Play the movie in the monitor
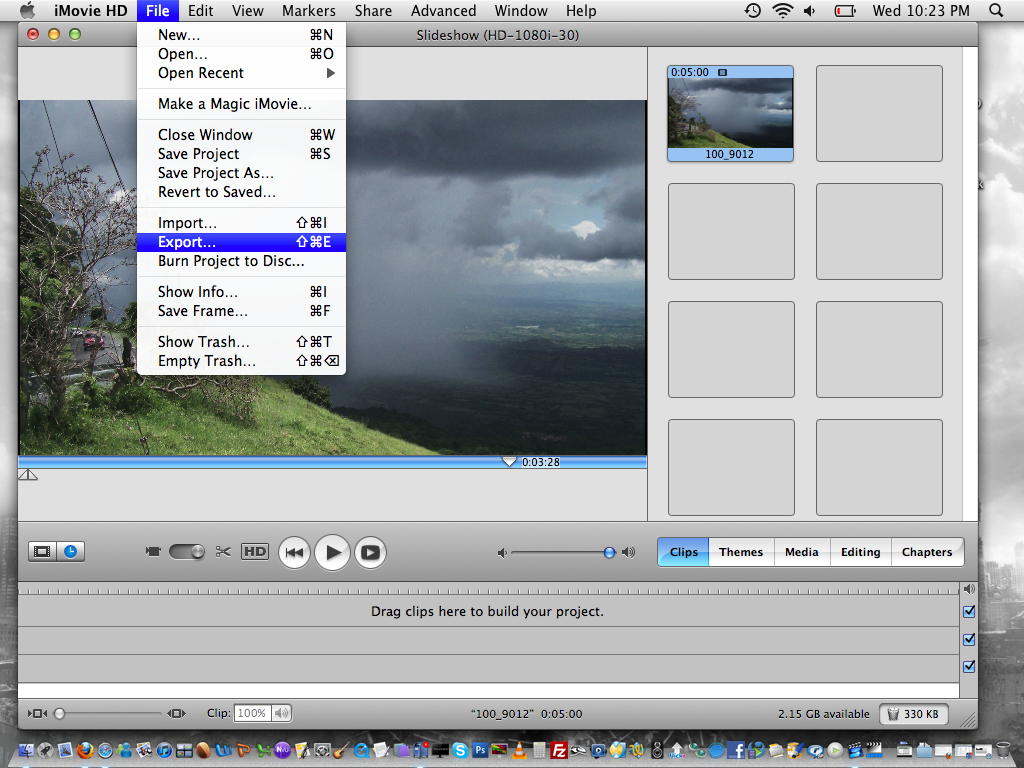This screenshot has height=768, width=1024. click(332, 552)
